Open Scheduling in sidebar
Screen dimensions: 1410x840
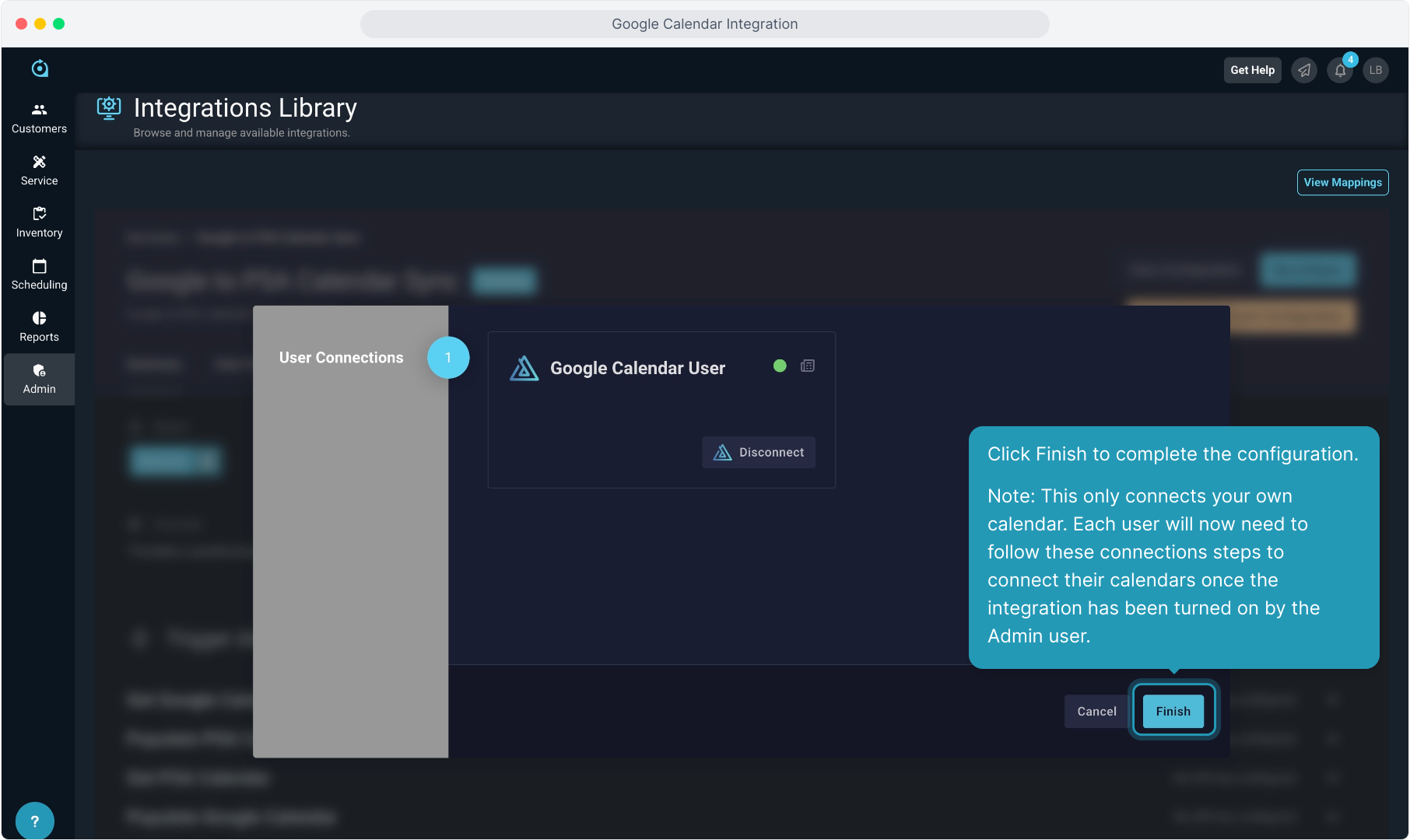coord(39,275)
